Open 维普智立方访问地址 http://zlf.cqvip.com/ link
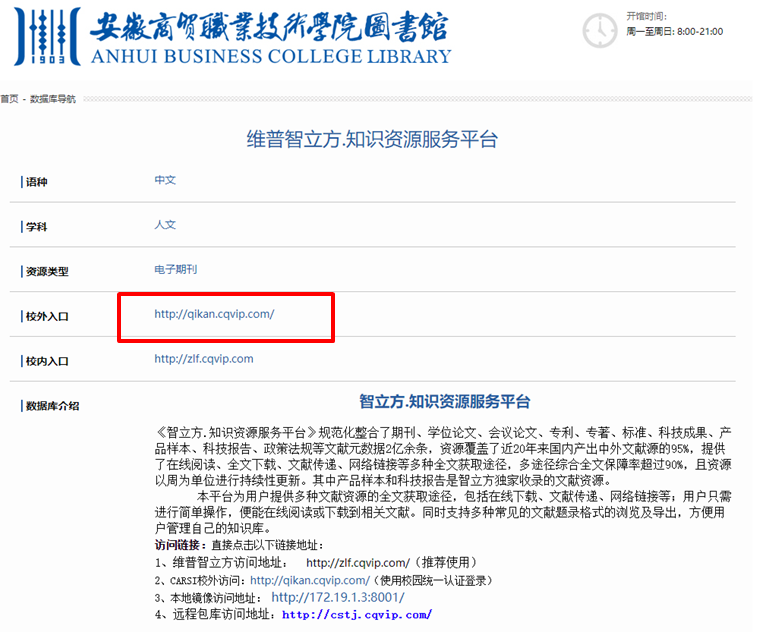This screenshot has width=762, height=633. point(358,563)
